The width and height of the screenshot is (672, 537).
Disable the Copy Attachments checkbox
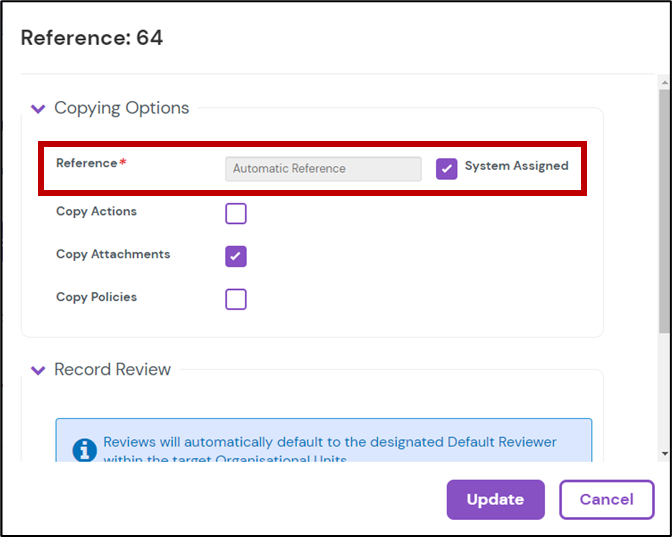point(236,256)
